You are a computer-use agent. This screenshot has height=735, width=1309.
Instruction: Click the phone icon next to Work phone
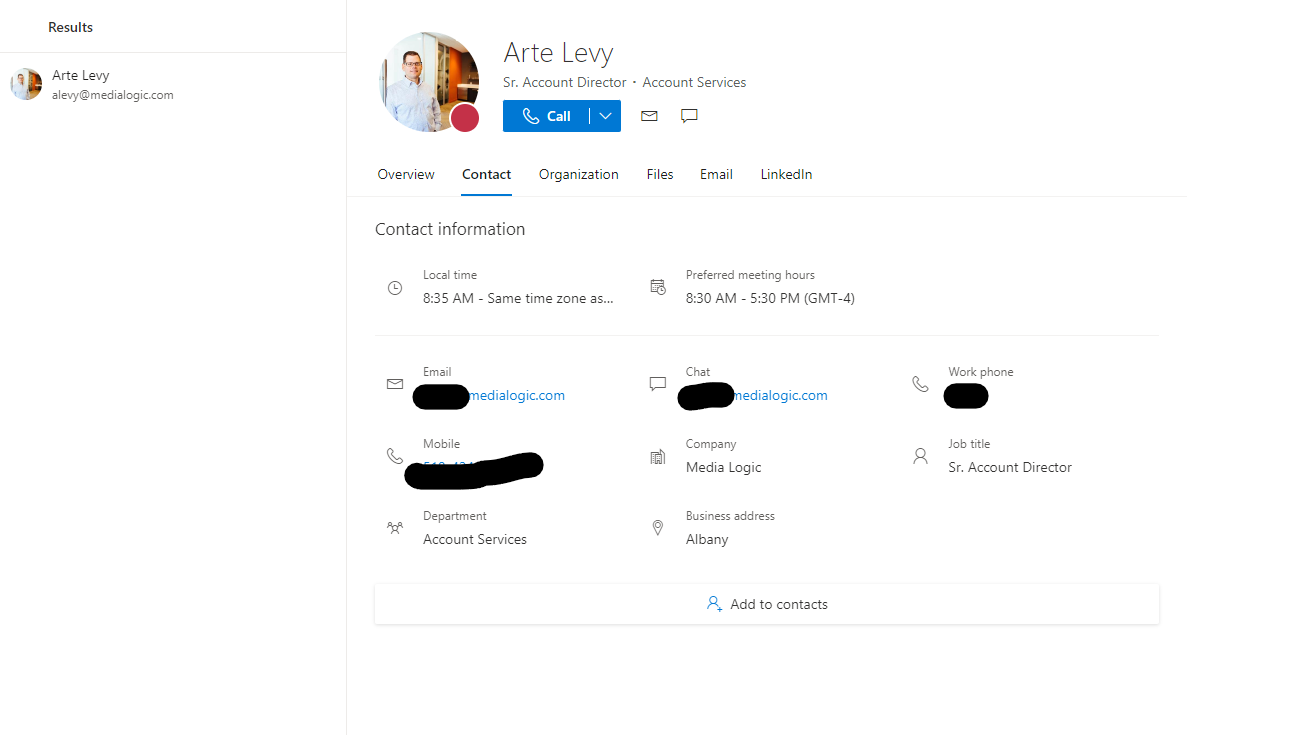[920, 383]
